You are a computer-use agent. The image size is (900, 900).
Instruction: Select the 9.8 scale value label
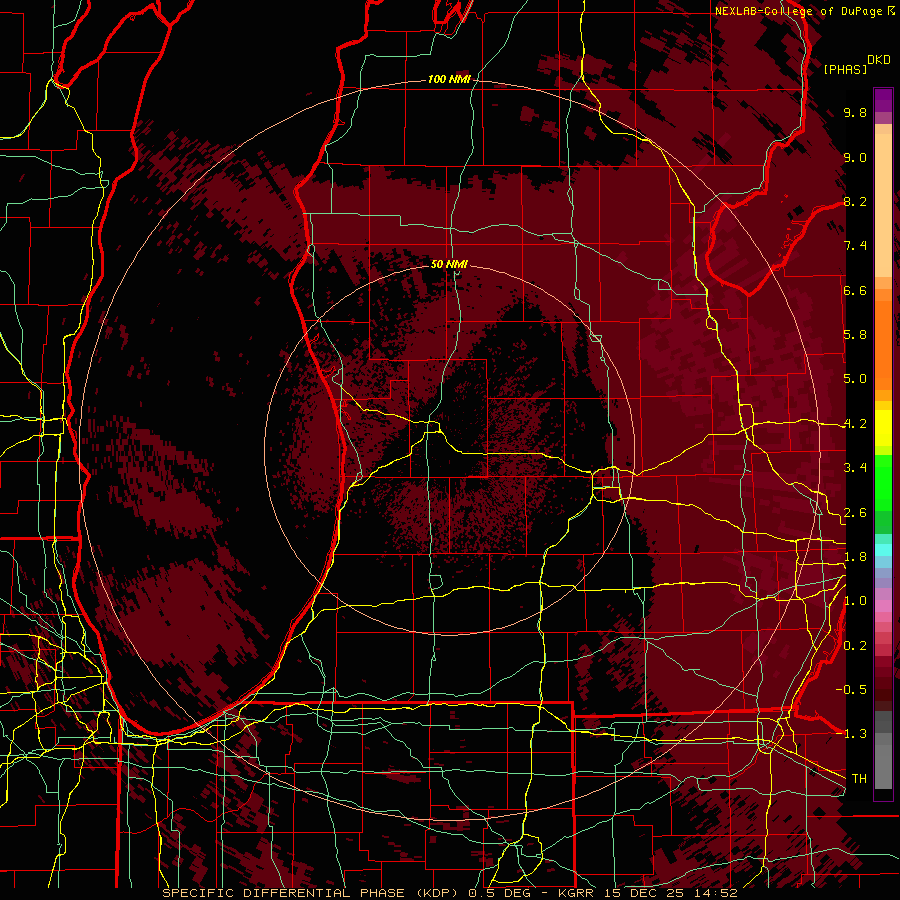(x=855, y=112)
